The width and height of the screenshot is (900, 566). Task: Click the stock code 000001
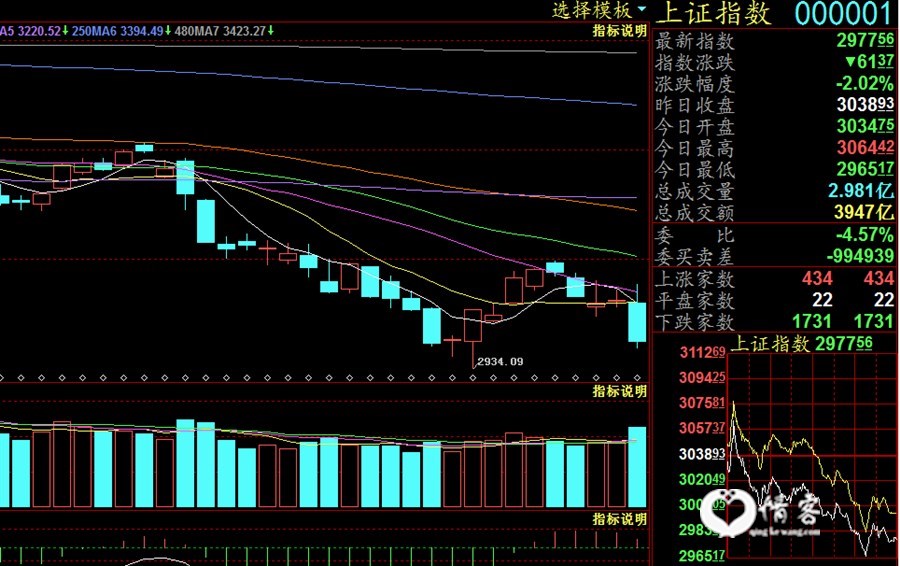843,14
